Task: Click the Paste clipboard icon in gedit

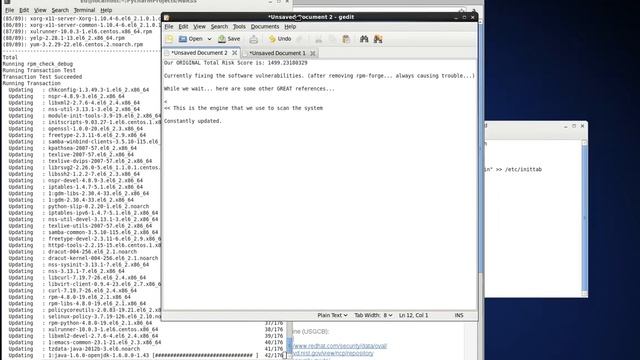Action: pos(346,39)
